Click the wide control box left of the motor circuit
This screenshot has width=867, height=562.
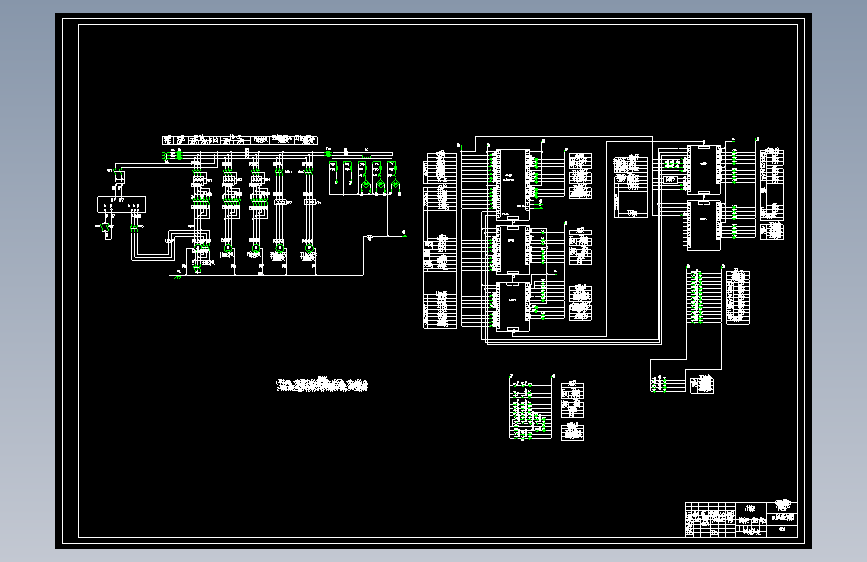pos(122,204)
